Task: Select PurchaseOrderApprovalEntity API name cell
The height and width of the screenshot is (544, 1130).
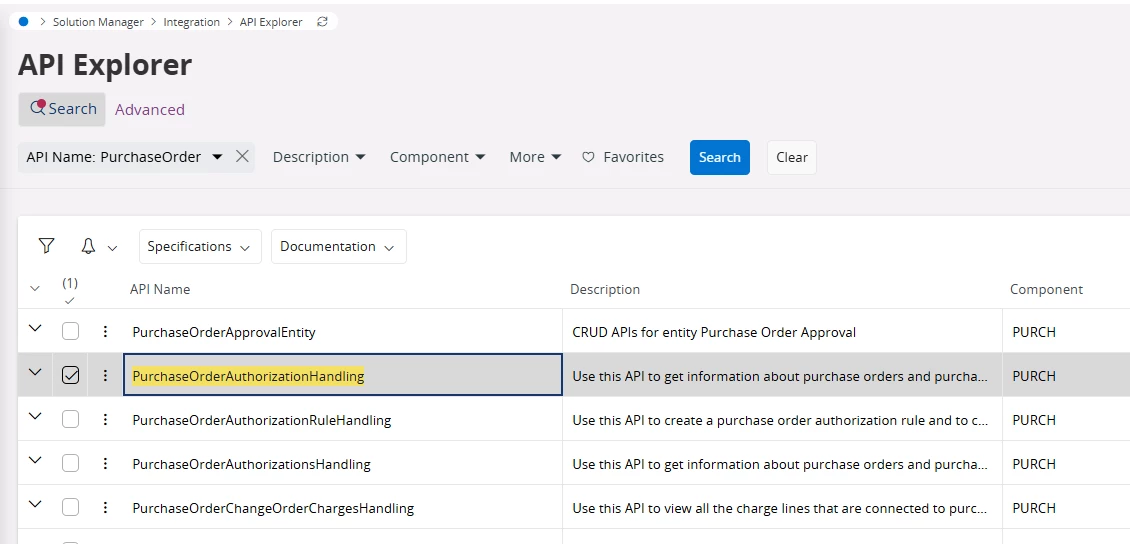Action: [343, 332]
